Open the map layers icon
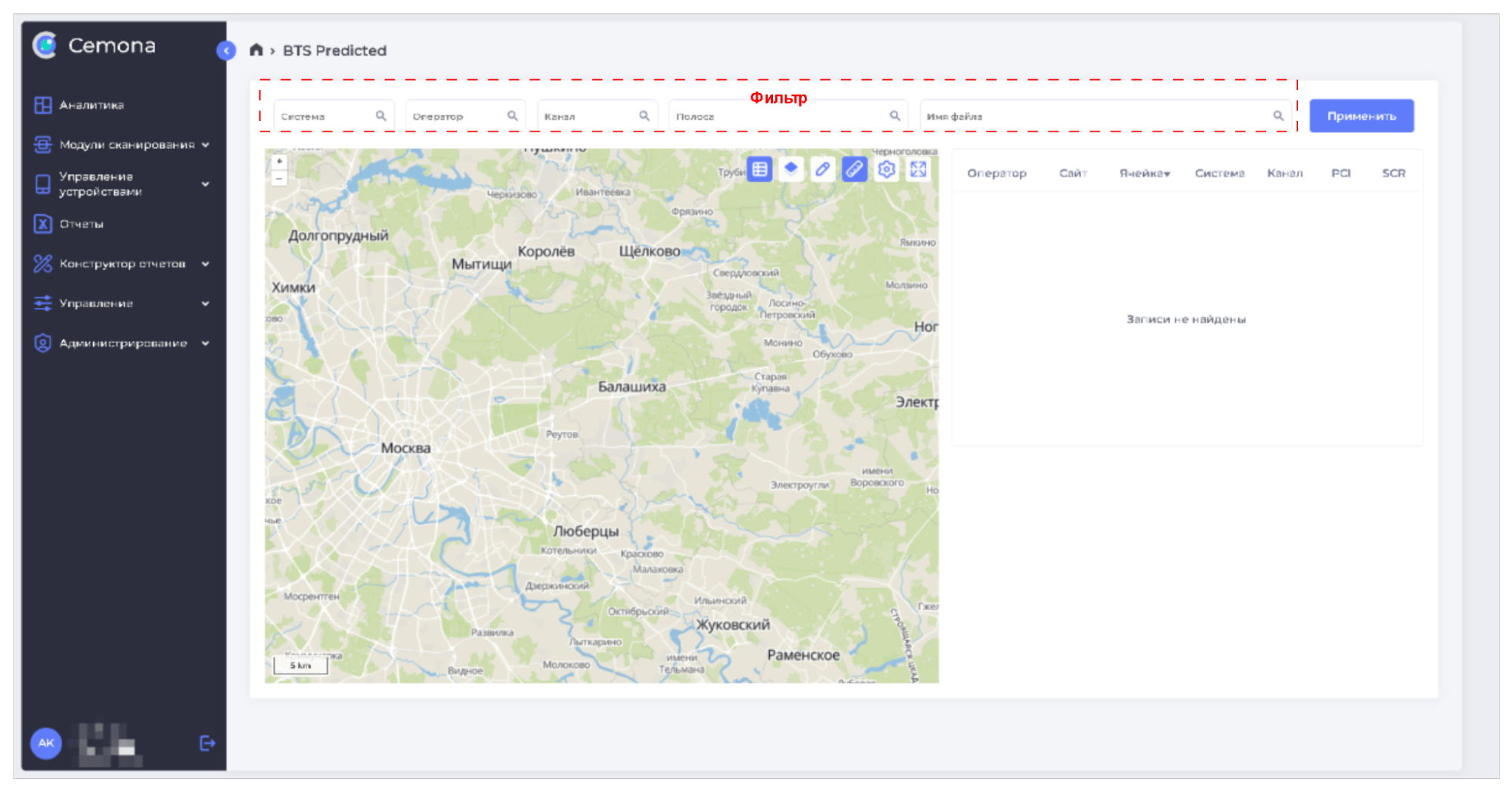Image resolution: width=1512 pixels, height=791 pixels. point(791,169)
